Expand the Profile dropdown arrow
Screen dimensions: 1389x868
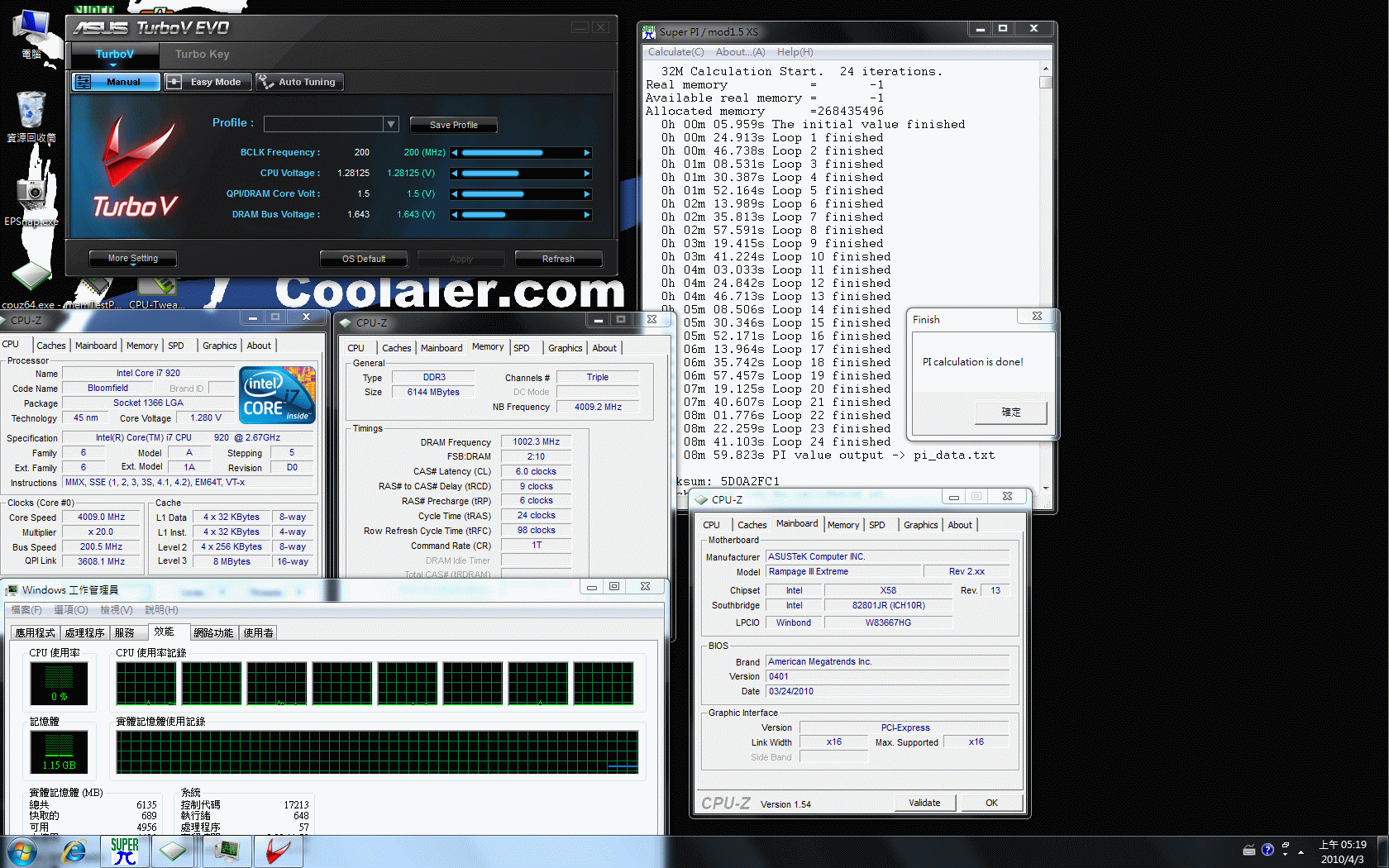point(391,124)
